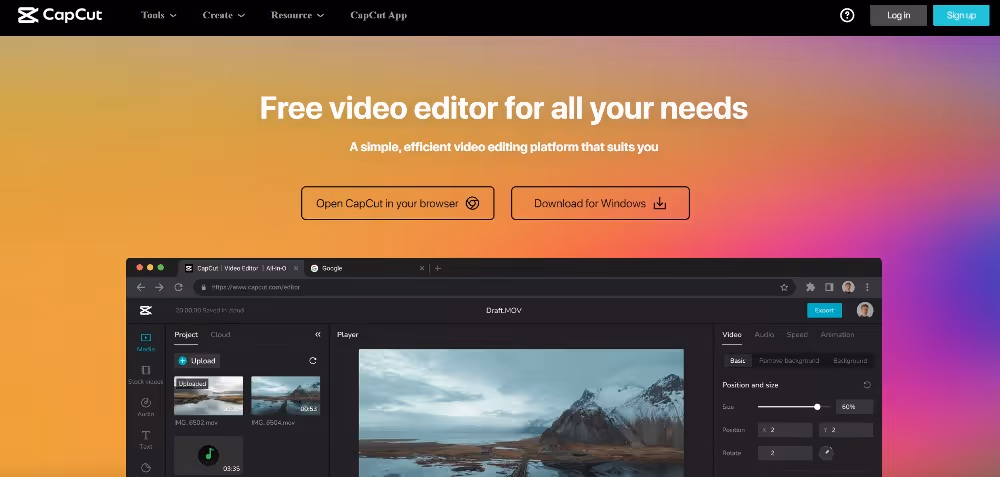
Task: Expand the Tools dropdown menu
Action: click(159, 15)
